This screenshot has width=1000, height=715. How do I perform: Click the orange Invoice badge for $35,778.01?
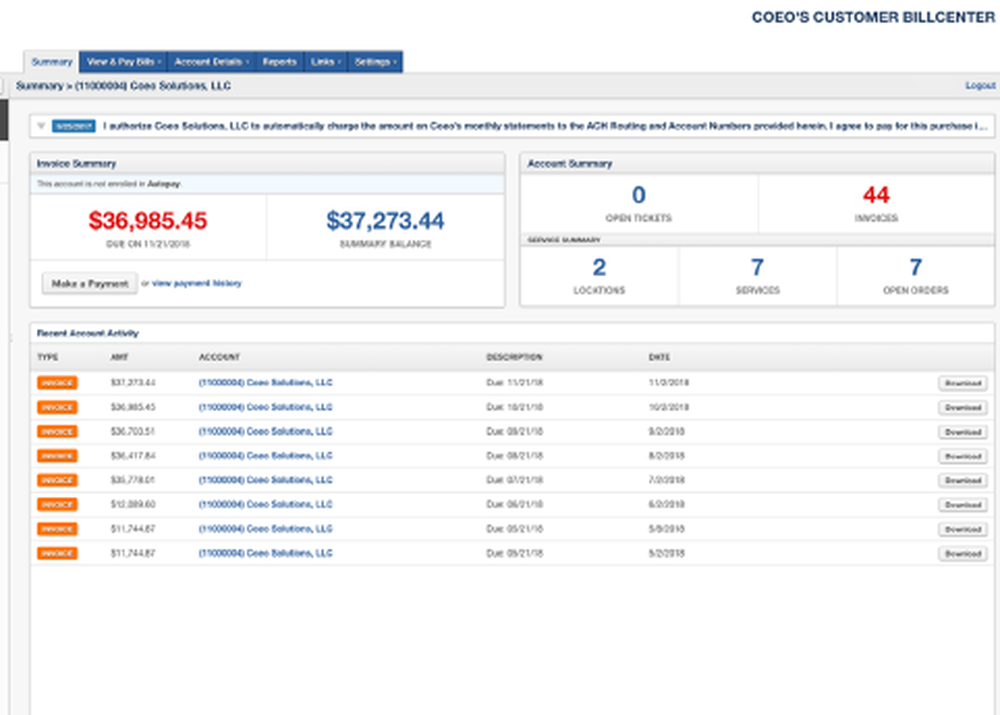pos(57,480)
